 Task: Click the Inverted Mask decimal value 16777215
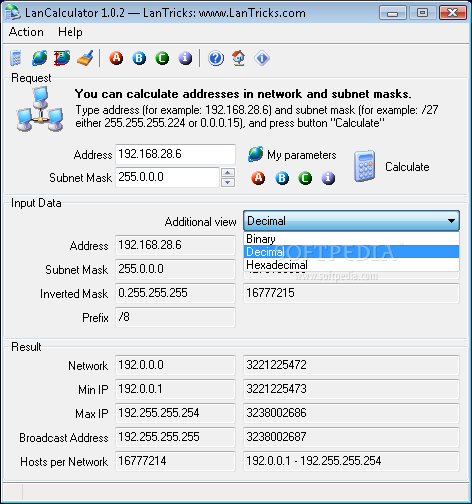pyautogui.click(x=352, y=293)
